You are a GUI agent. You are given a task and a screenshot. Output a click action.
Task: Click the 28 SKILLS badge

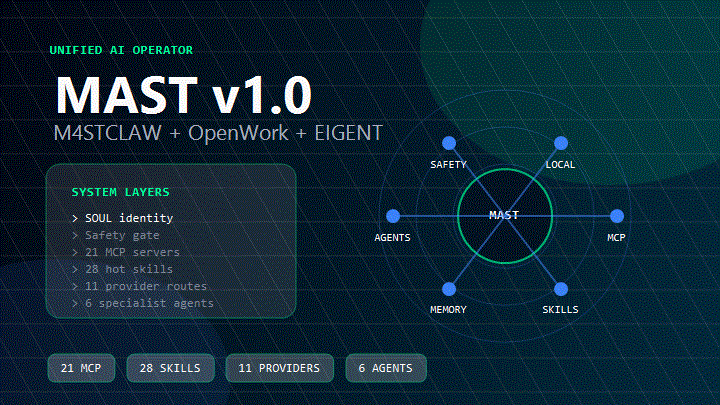coord(170,368)
